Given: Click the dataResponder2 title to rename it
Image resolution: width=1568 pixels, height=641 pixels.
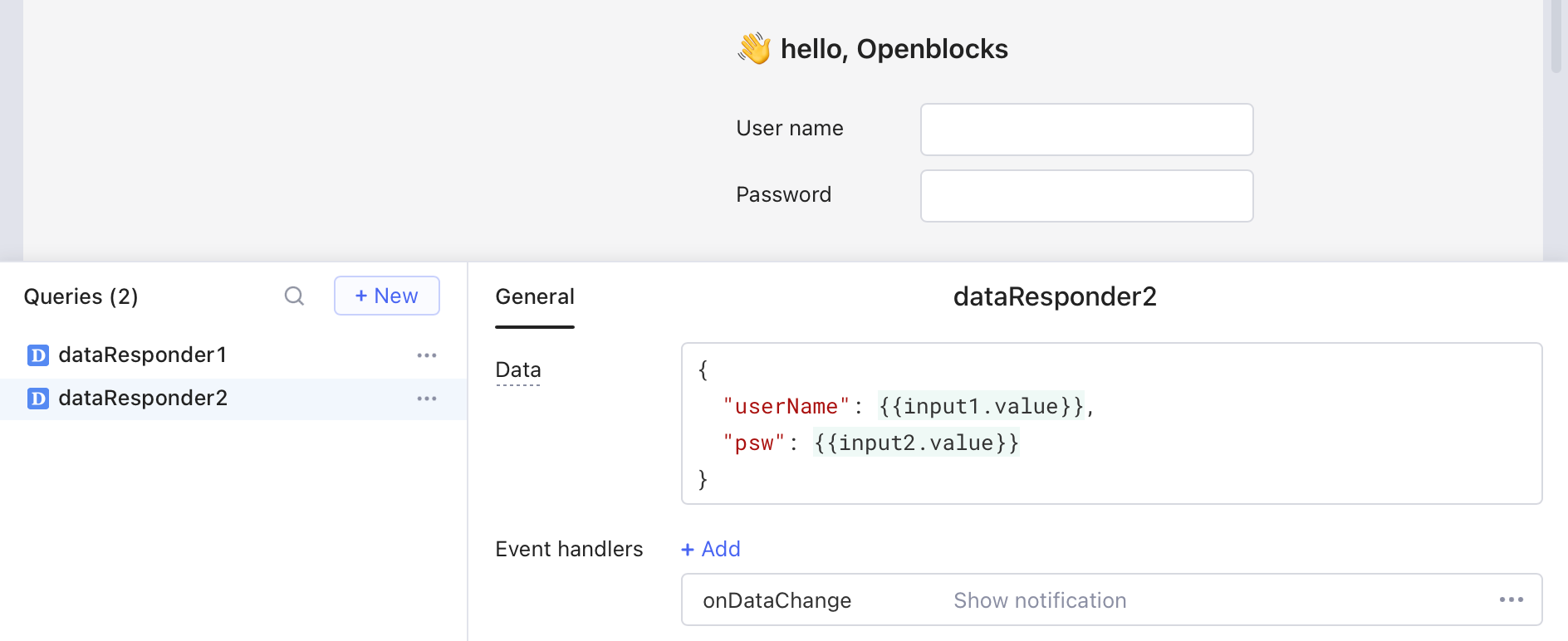Looking at the screenshot, I should tap(1055, 296).
